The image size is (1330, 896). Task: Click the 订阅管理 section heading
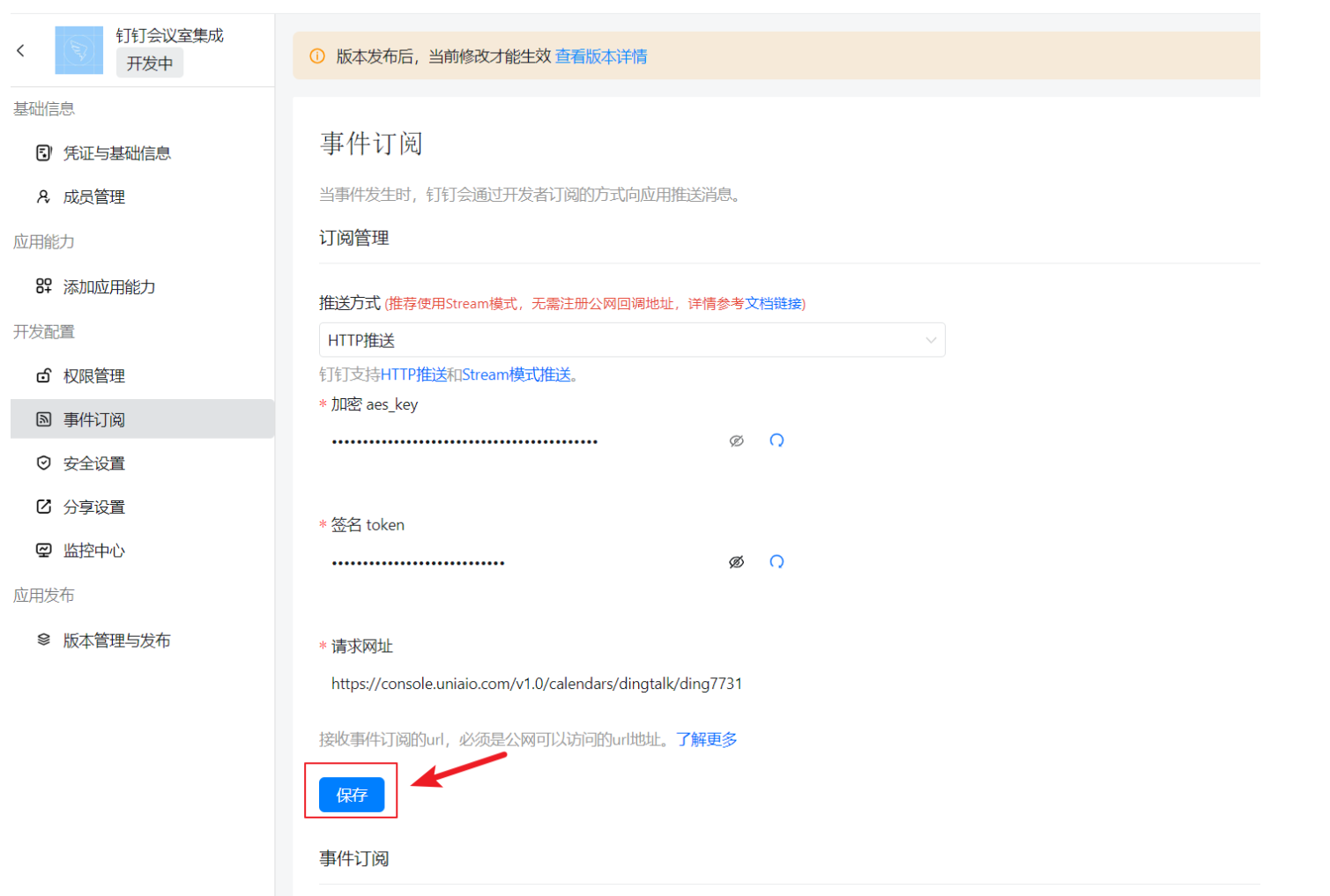[354, 238]
